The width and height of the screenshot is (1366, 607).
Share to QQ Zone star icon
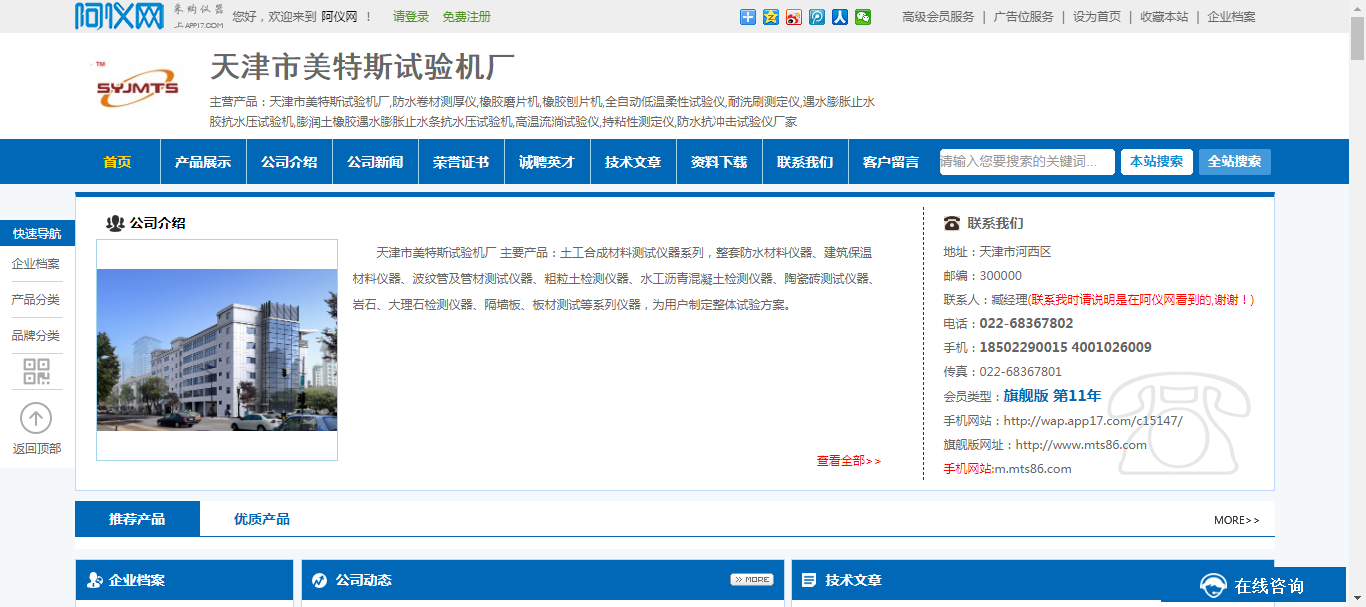pyautogui.click(x=771, y=17)
